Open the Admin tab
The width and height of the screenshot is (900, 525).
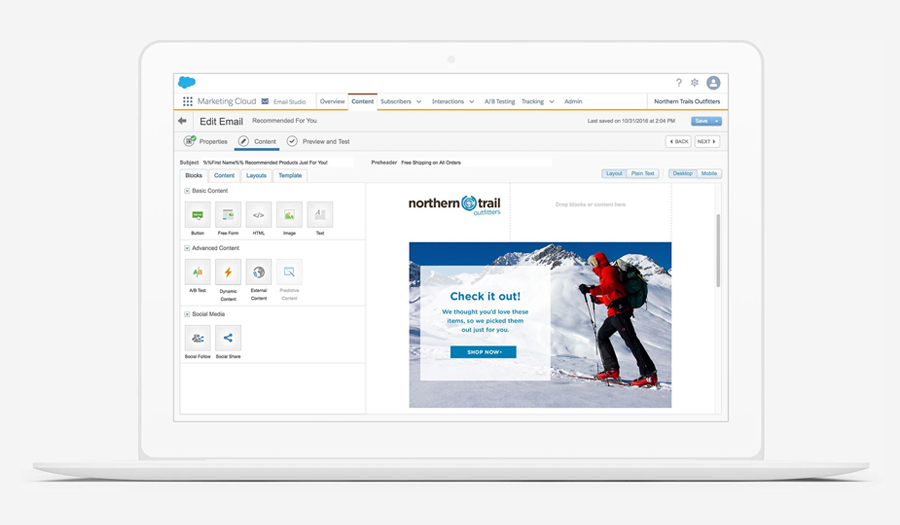click(573, 102)
